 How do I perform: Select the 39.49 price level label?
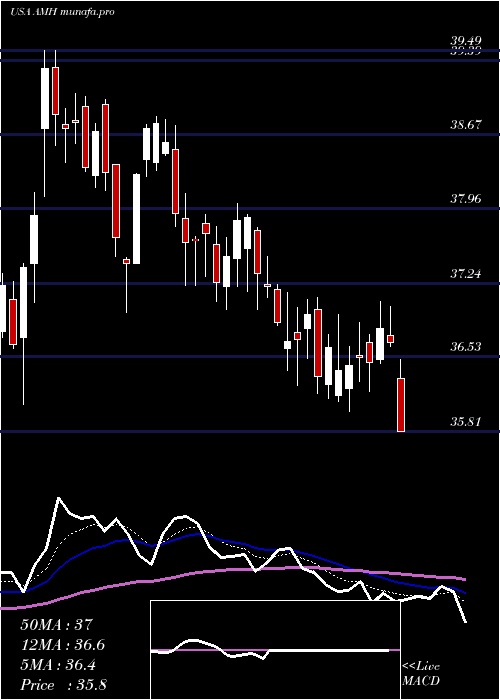click(466, 42)
